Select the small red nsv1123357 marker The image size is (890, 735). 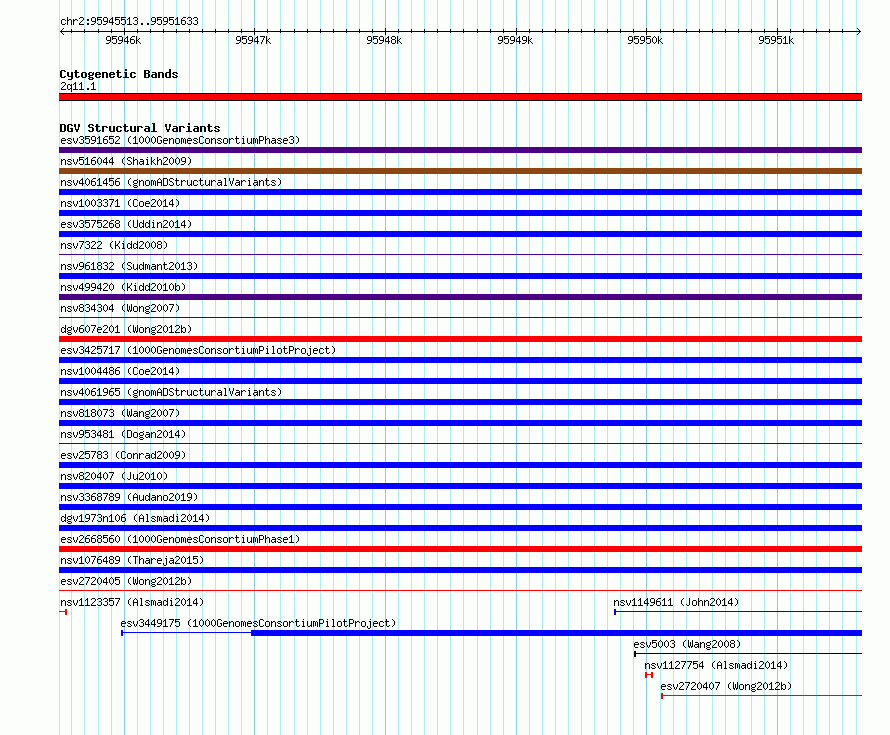point(64,612)
